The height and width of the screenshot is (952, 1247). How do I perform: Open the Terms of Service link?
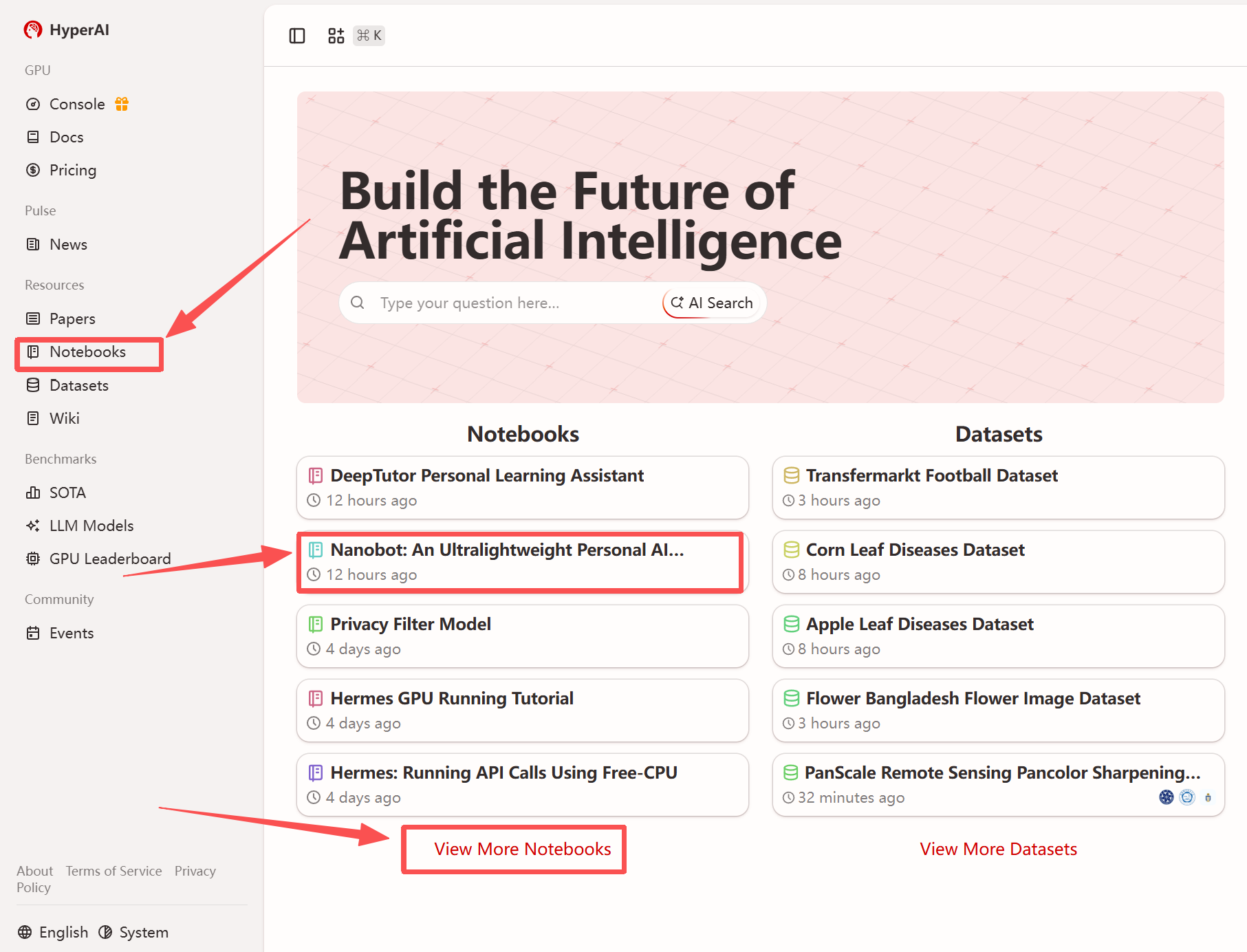pyautogui.click(x=113, y=871)
